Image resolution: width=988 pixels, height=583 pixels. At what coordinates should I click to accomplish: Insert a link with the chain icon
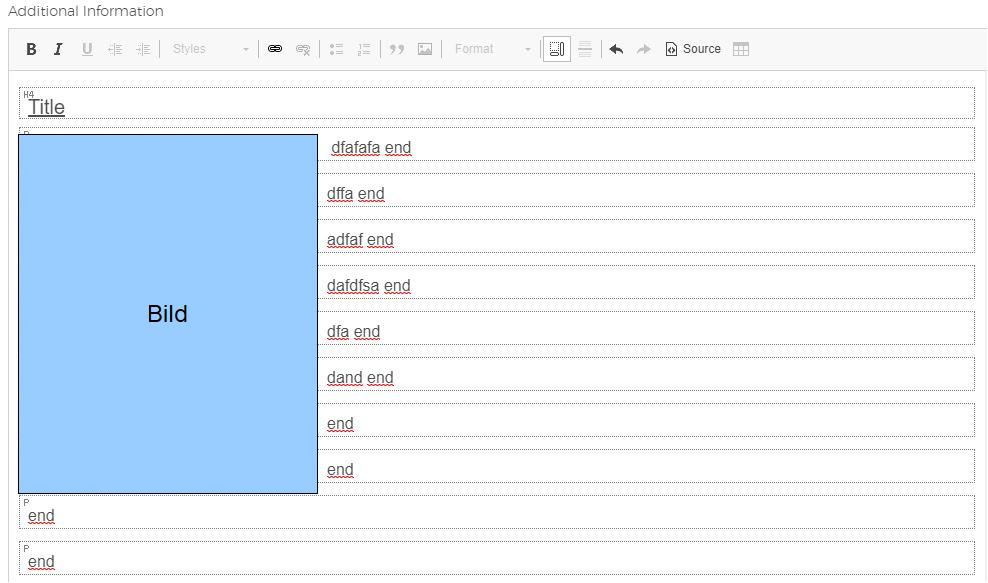coord(275,49)
